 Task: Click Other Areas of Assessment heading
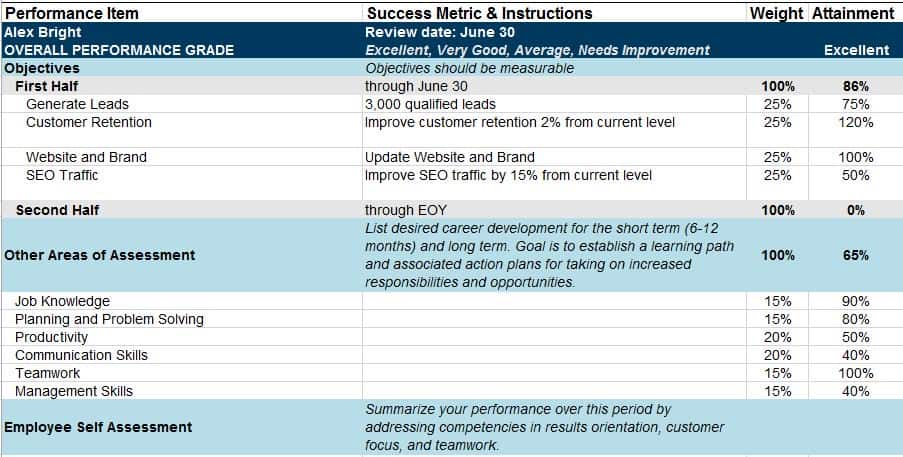tap(100, 255)
